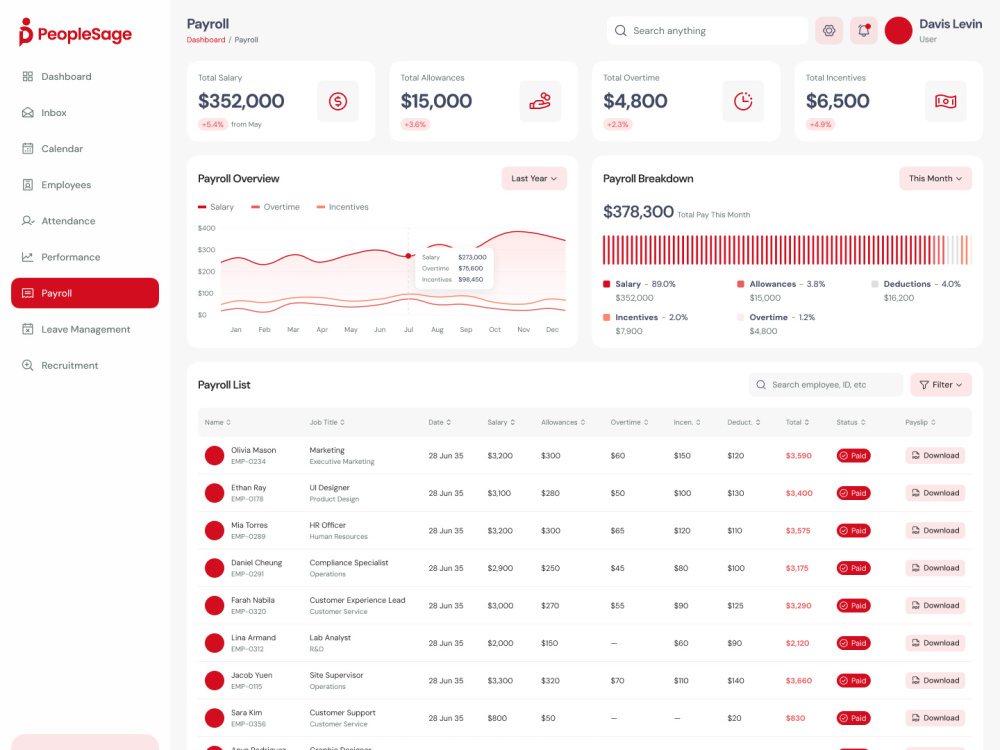The image size is (1000, 750).
Task: Click the Jul data point on the chart
Action: tap(408, 256)
